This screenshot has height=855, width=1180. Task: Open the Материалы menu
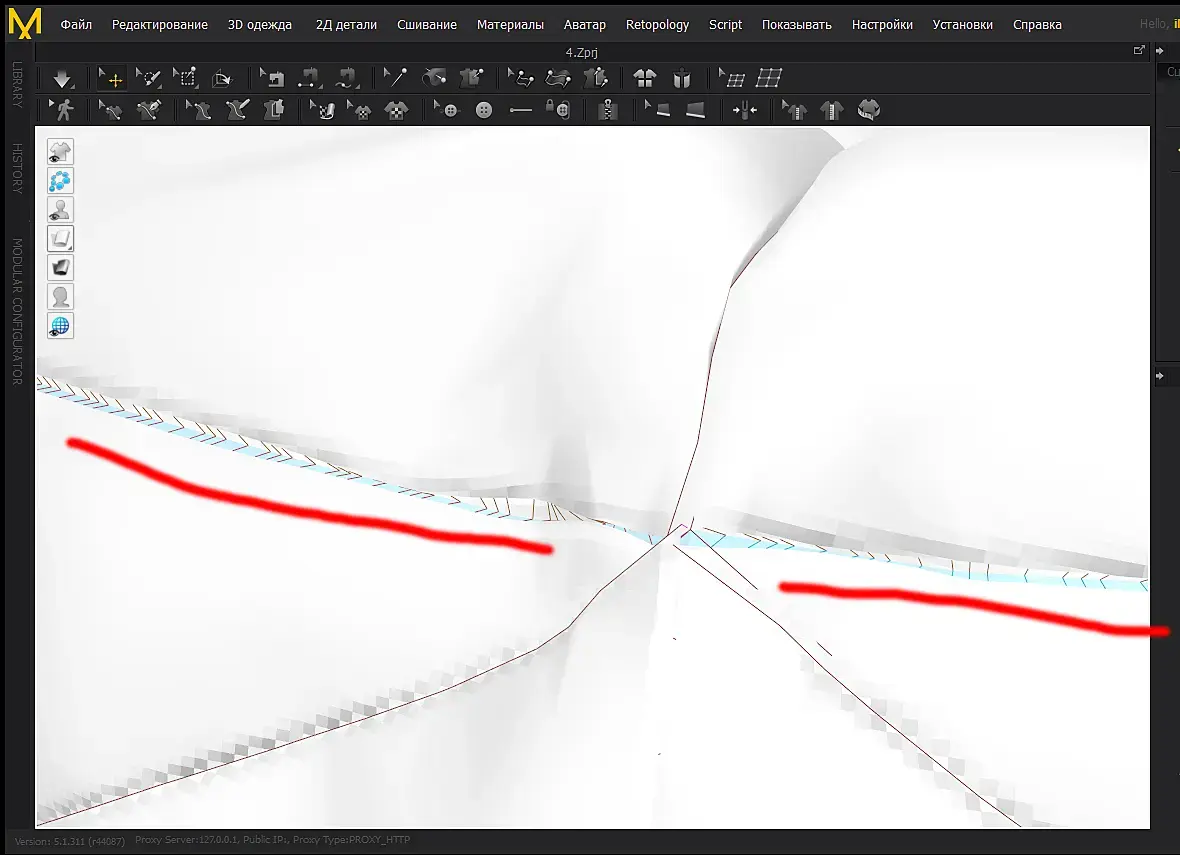pos(510,25)
